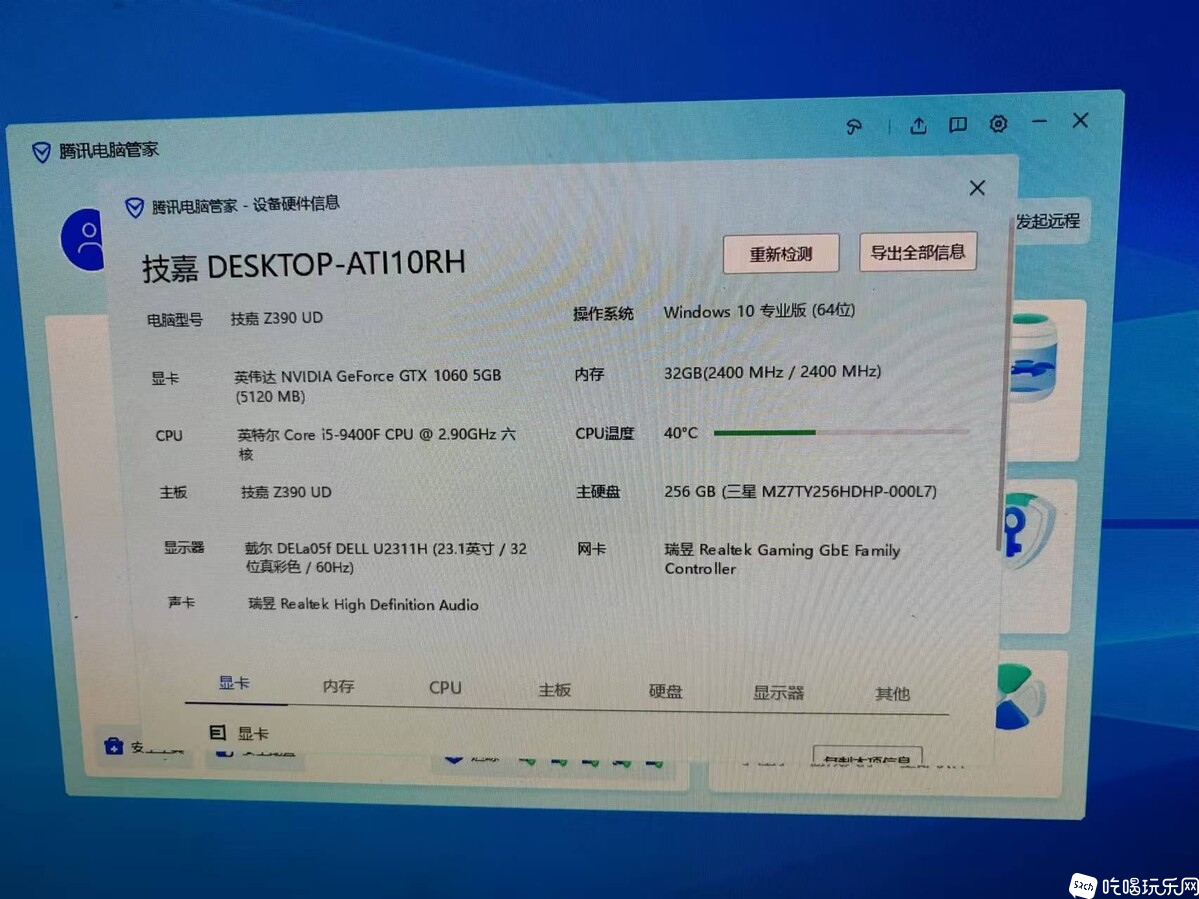This screenshot has width=1199, height=899.
Task: Click the shield logo in hardware dialog title
Action: [x=135, y=207]
